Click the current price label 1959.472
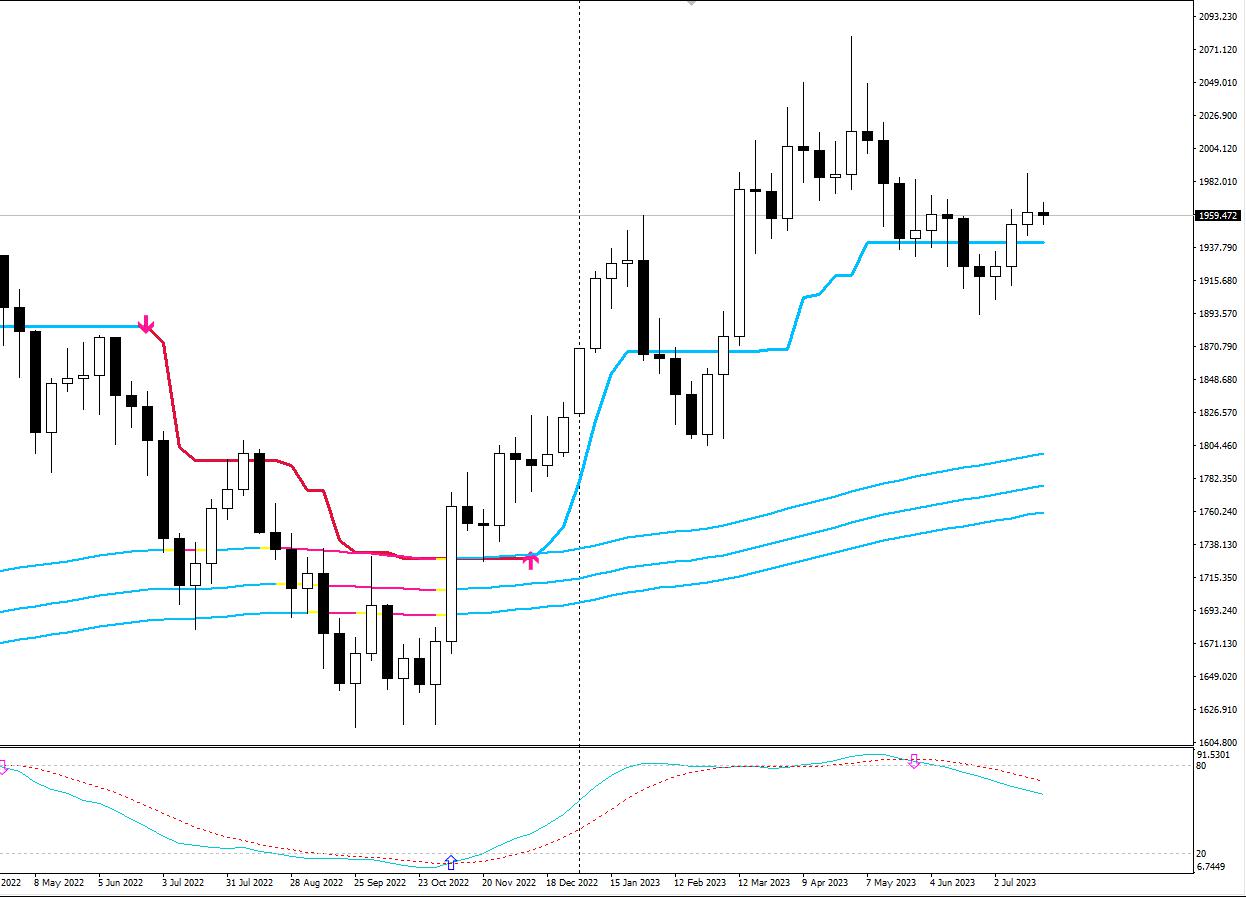Image resolution: width=1246 pixels, height=897 pixels. tap(1217, 215)
